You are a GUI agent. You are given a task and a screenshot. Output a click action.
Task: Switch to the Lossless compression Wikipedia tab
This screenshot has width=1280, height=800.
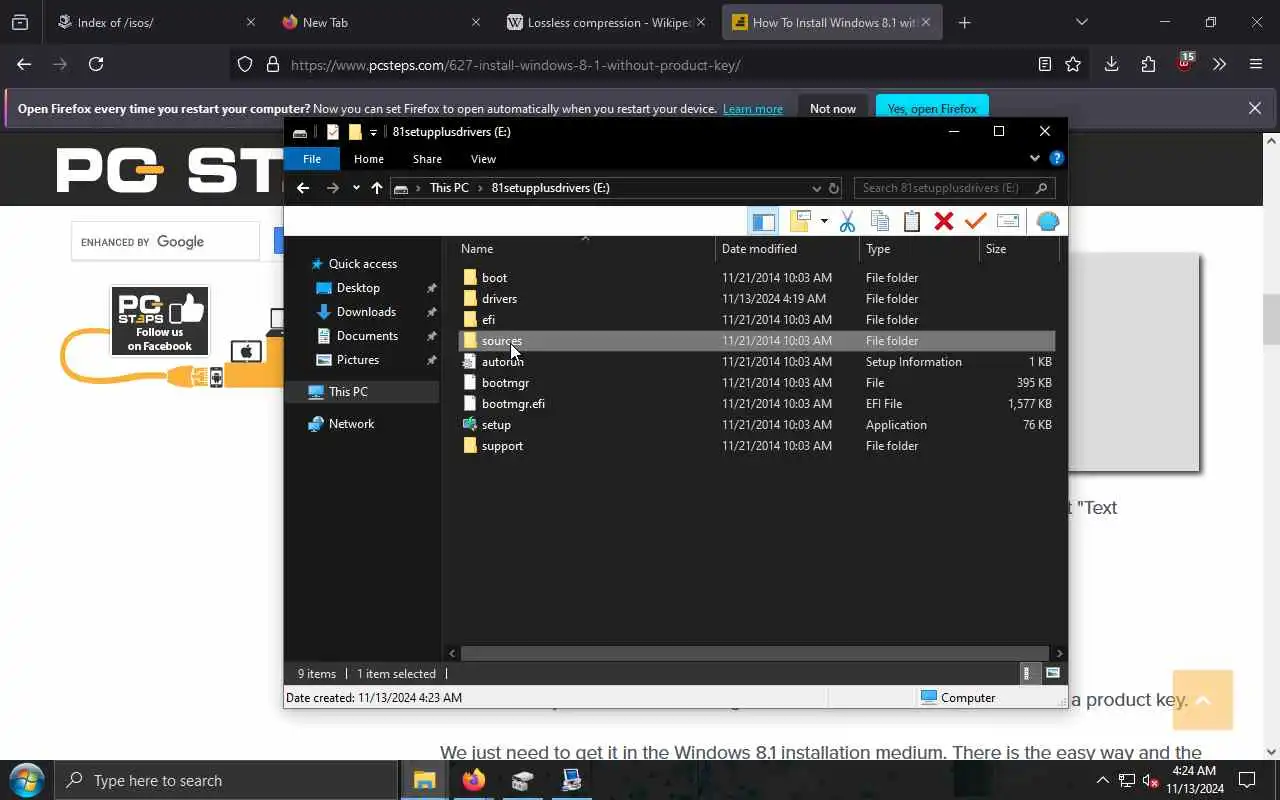click(607, 22)
